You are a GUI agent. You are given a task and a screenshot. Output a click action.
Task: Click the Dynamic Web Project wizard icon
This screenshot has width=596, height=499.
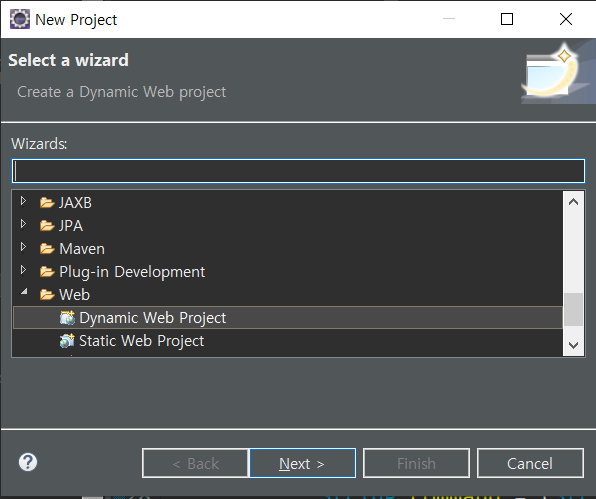click(67, 318)
